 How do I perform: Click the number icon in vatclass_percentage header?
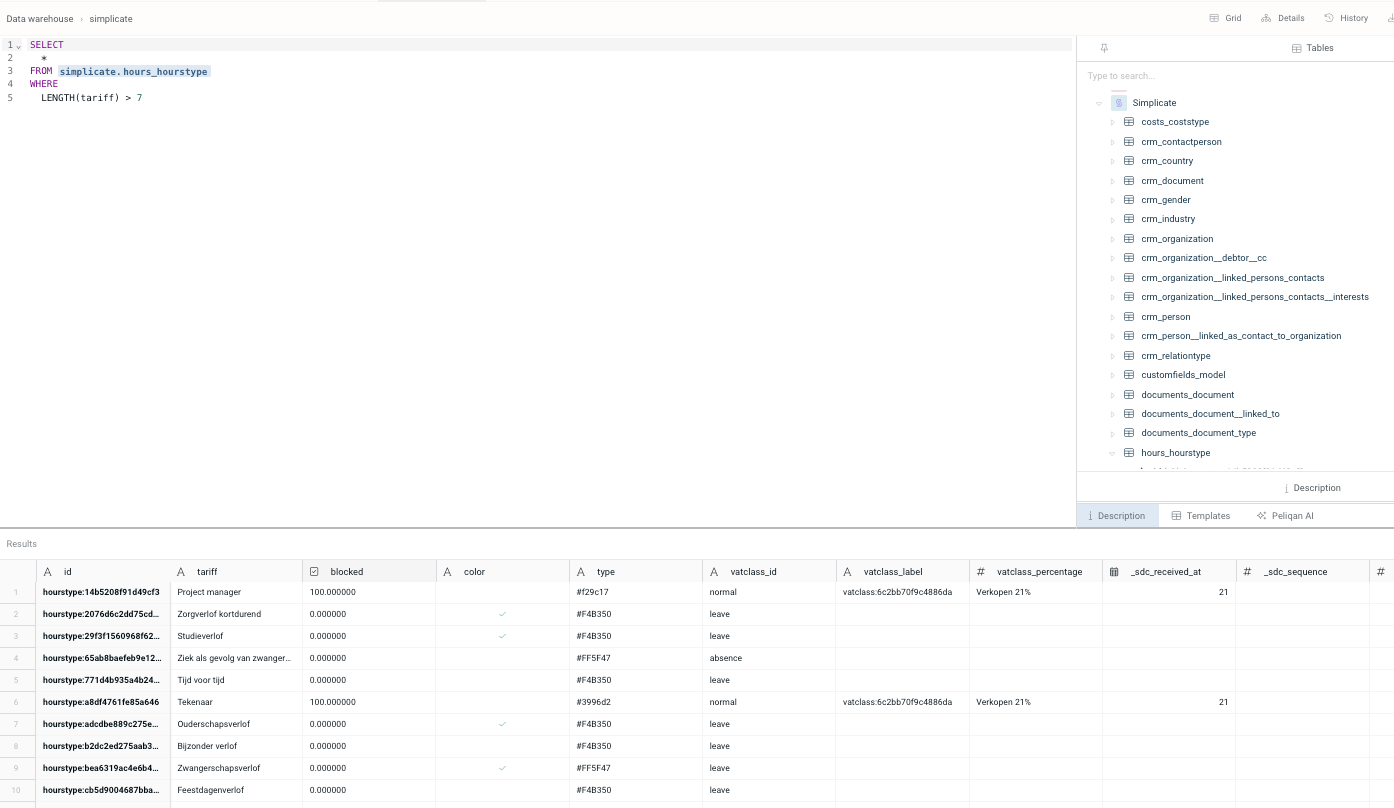pyautogui.click(x=981, y=572)
